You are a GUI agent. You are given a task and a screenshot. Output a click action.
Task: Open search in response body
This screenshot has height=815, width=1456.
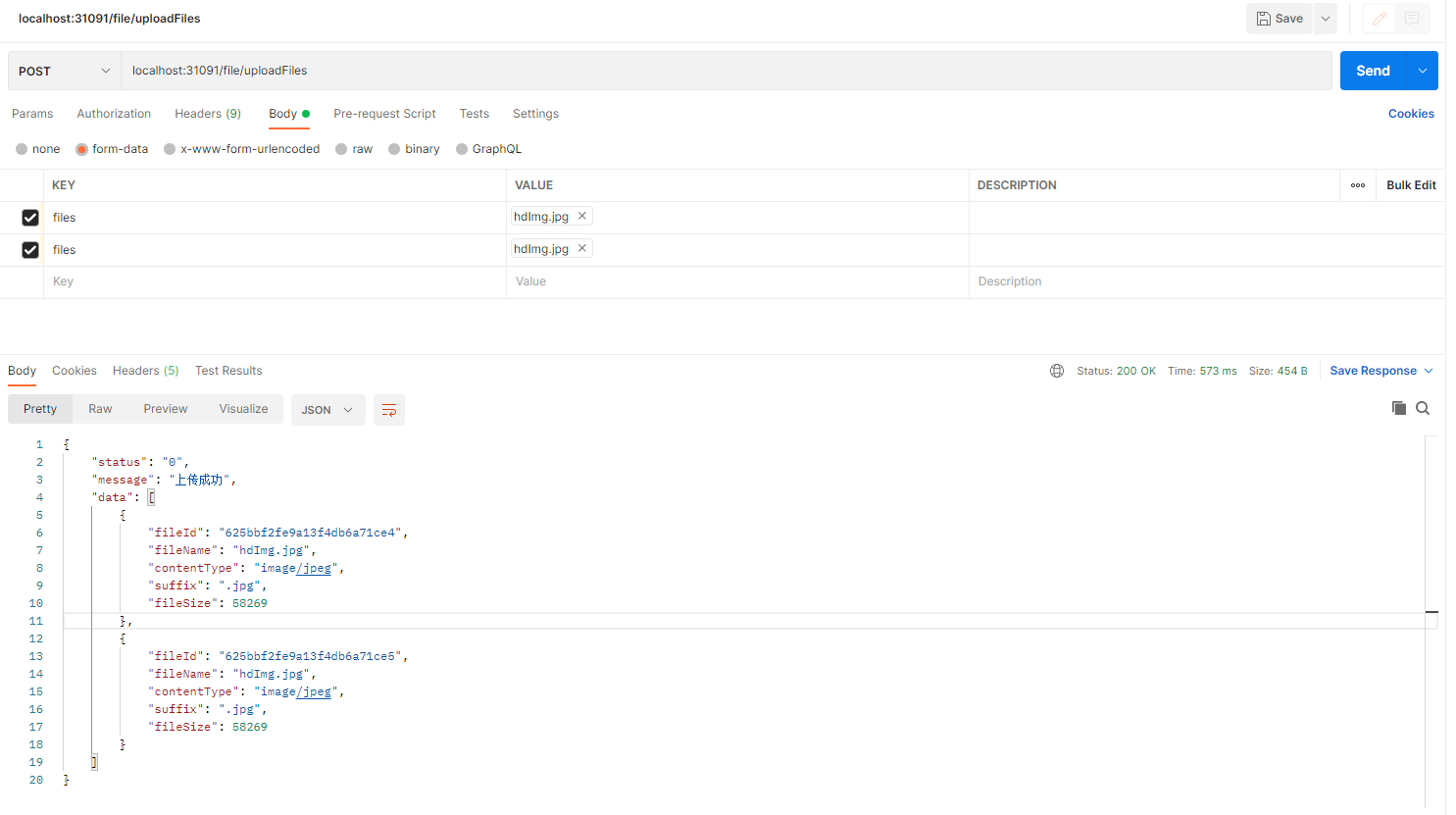[x=1423, y=408]
